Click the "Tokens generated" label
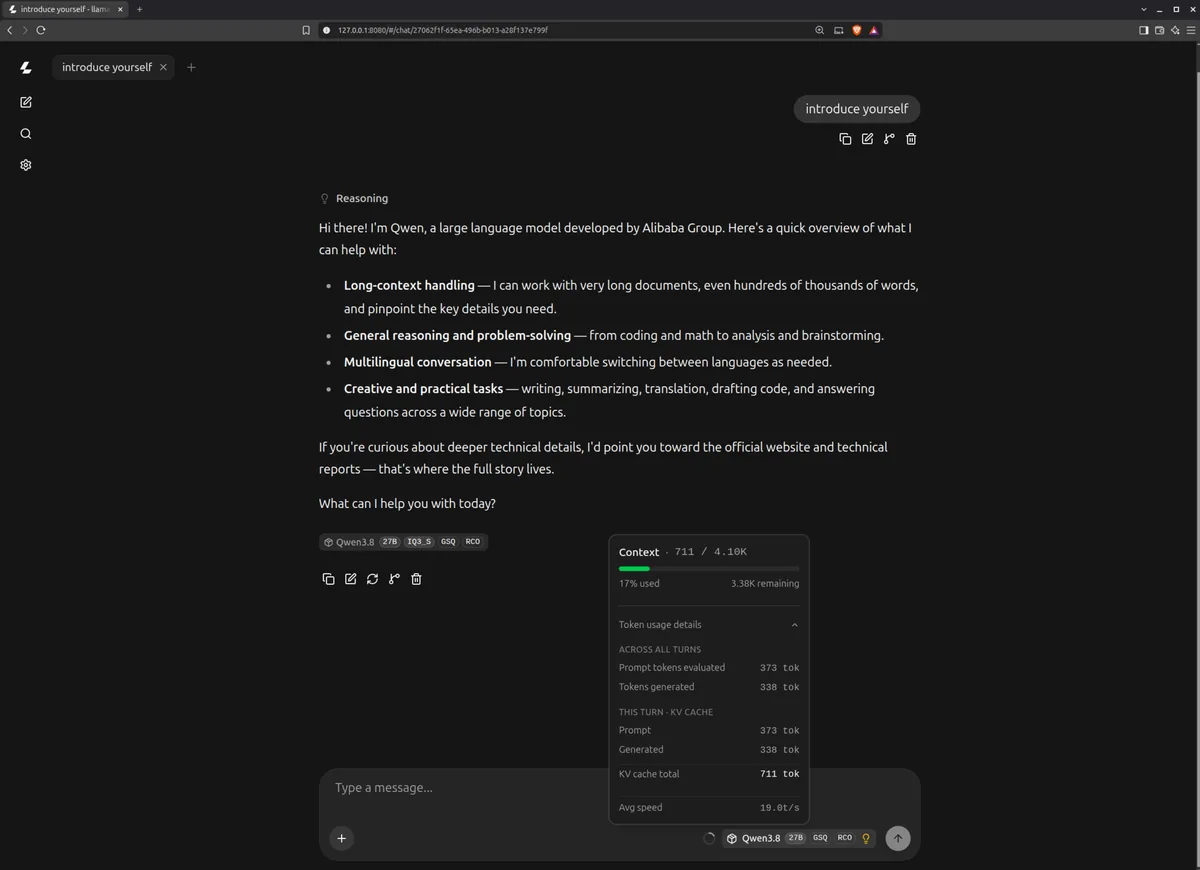 (656, 687)
